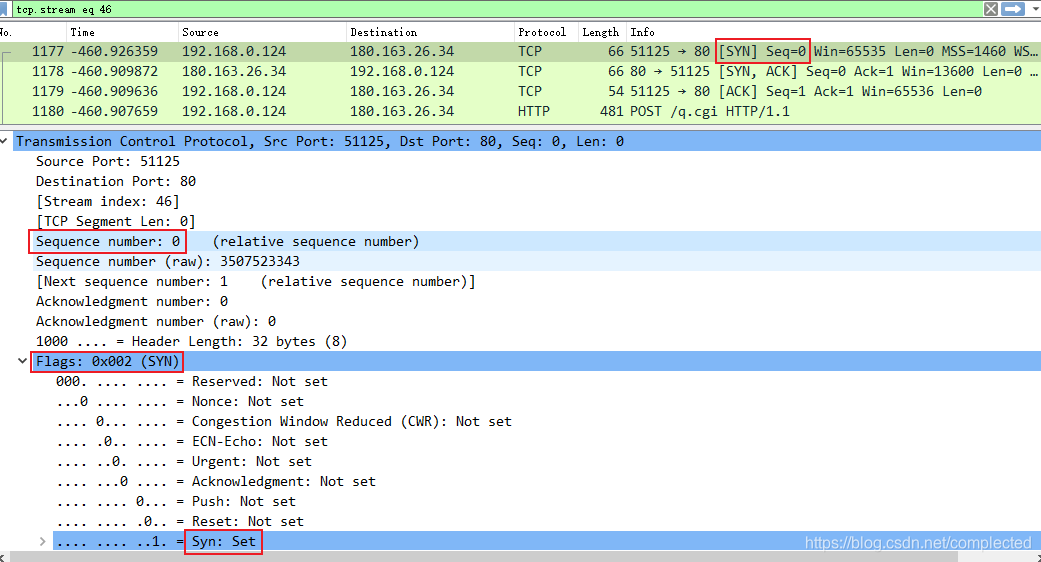The width and height of the screenshot is (1041, 562).
Task: Select Stream index: 46 line
Action: (108, 201)
